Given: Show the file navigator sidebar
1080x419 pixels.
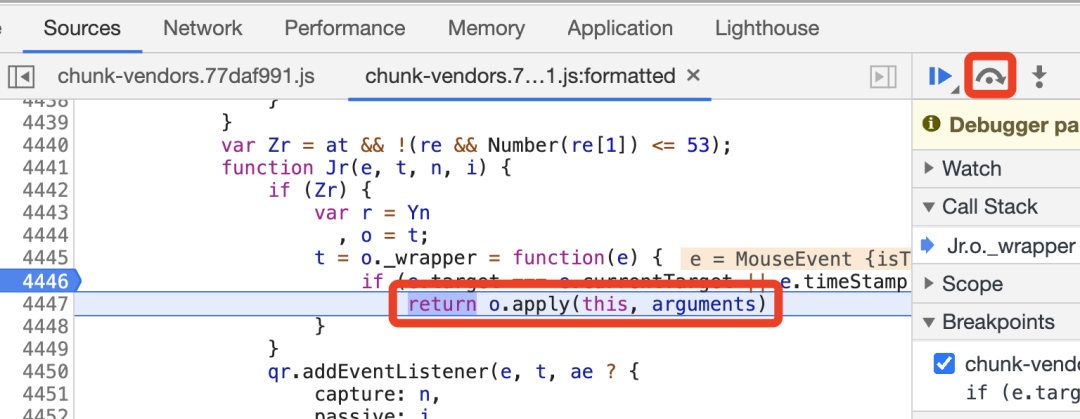Looking at the screenshot, I should [21, 76].
